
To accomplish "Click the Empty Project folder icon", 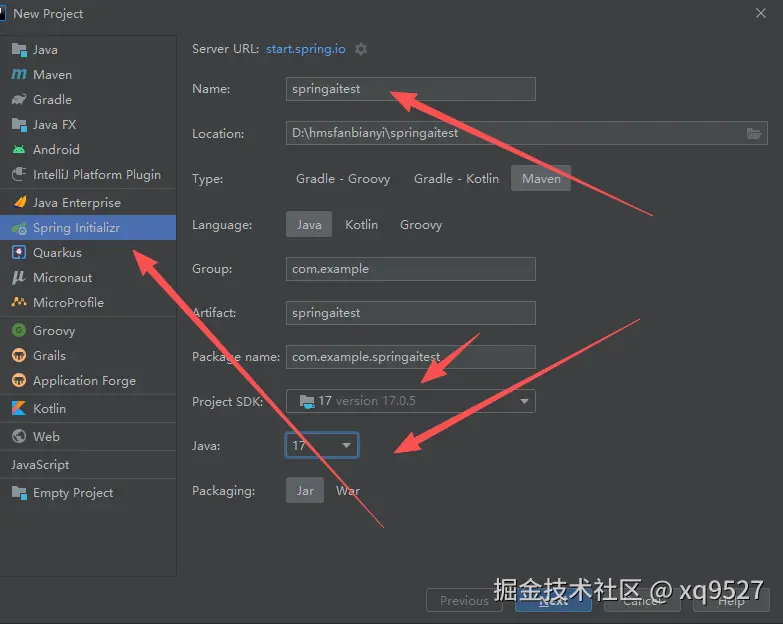I will (19, 493).
